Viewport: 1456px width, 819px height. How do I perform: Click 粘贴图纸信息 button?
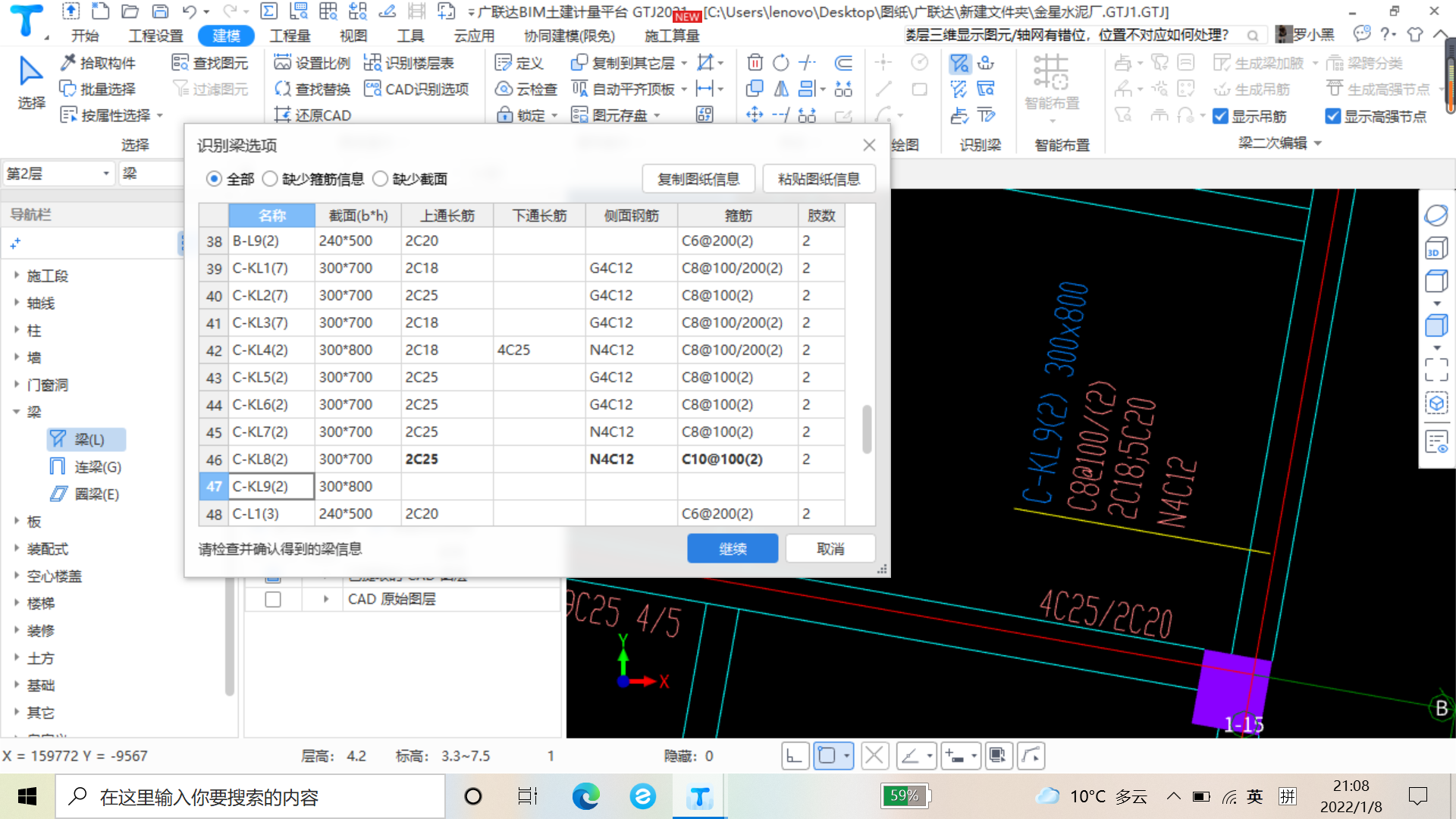tap(819, 179)
